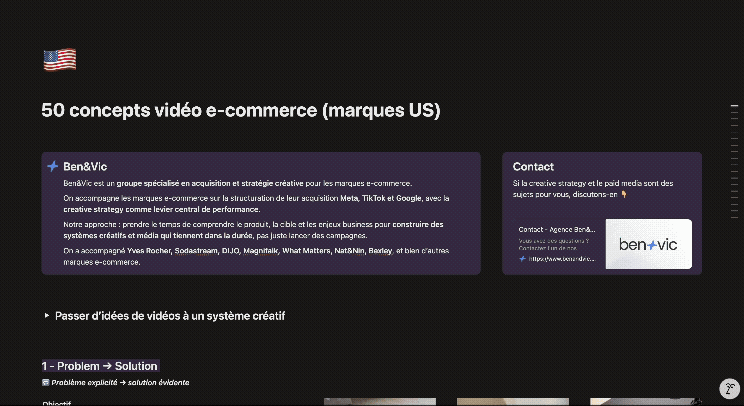The image size is (744, 406).
Task: Click the bold 'Meta, TikTok et Google' text
Action: [x=381, y=198]
